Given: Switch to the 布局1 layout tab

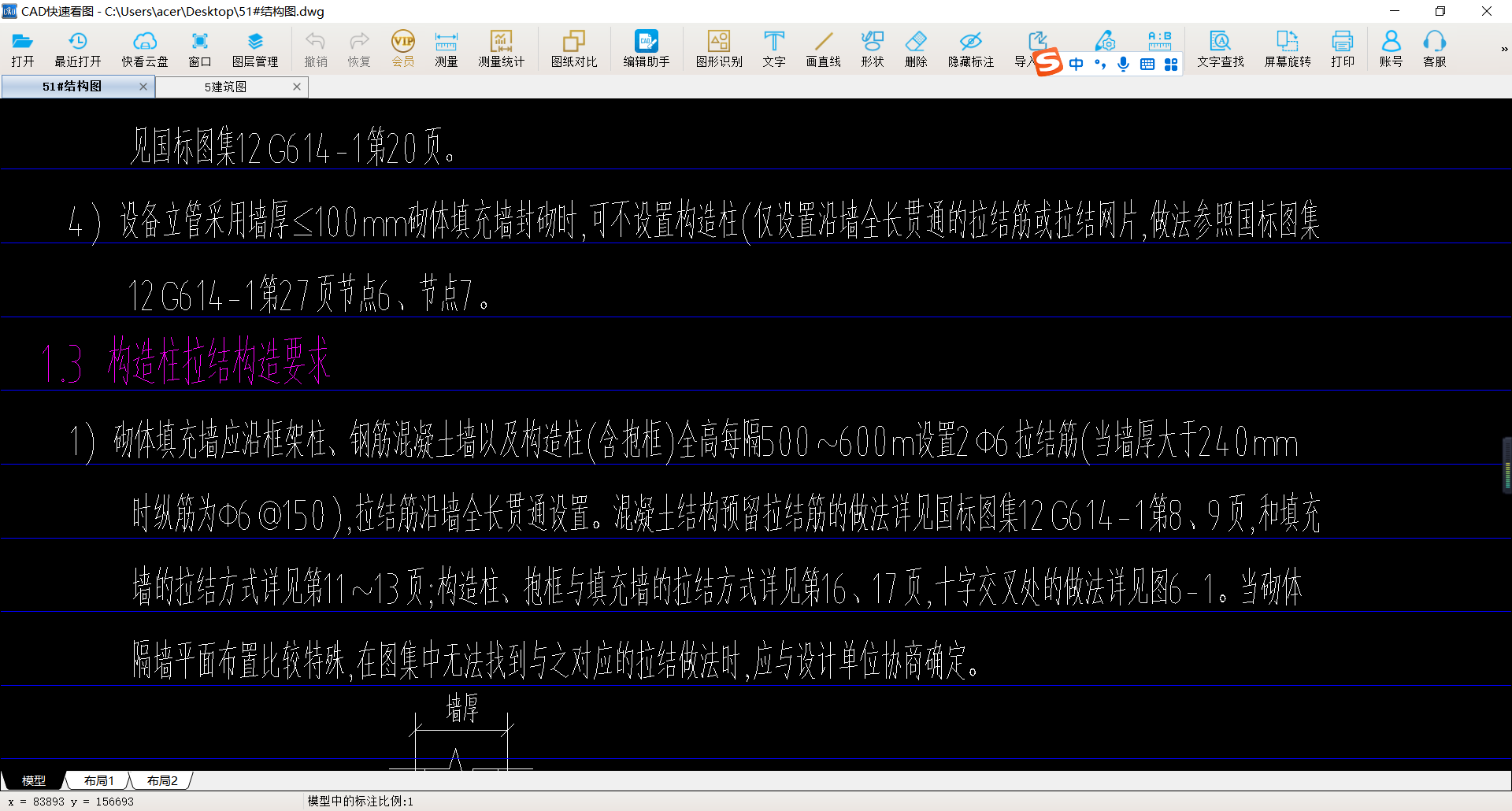Looking at the screenshot, I should coord(99,780).
